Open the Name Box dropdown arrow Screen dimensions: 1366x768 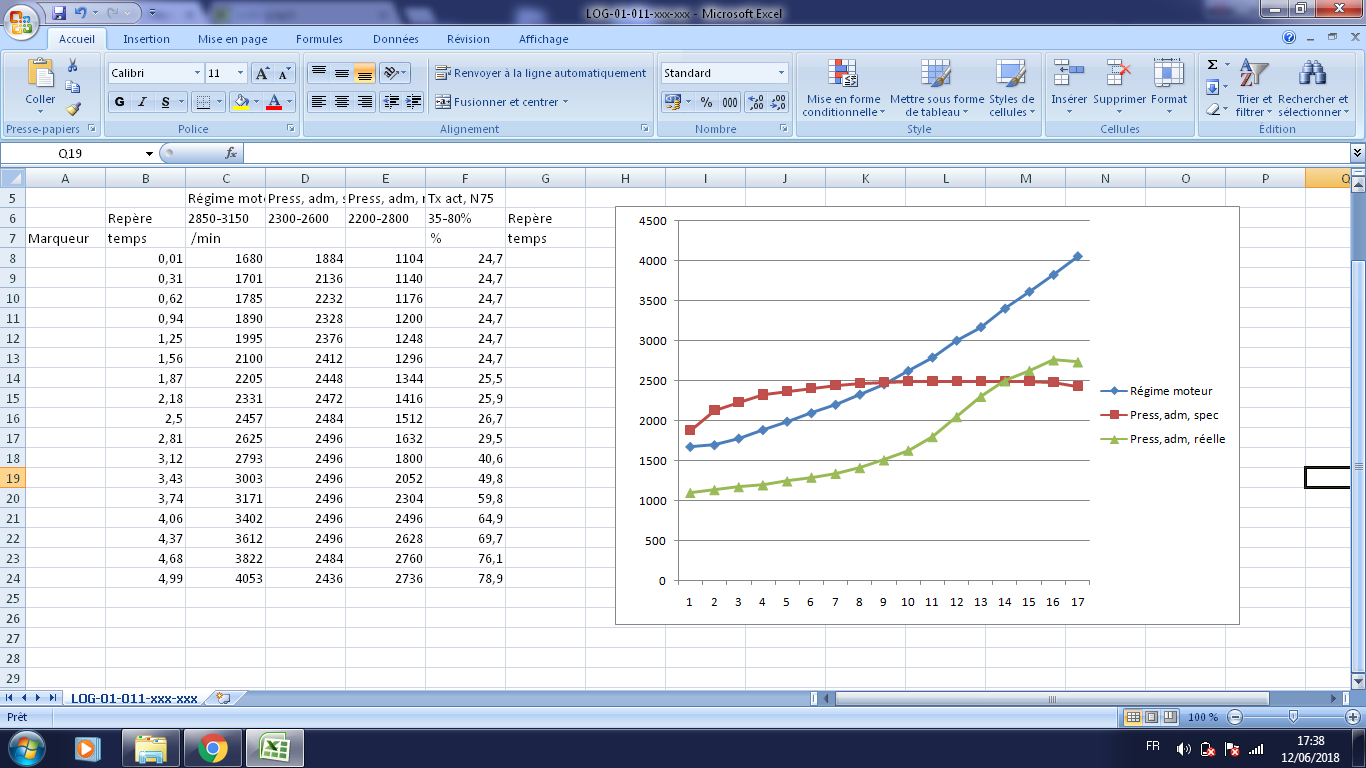tap(149, 153)
